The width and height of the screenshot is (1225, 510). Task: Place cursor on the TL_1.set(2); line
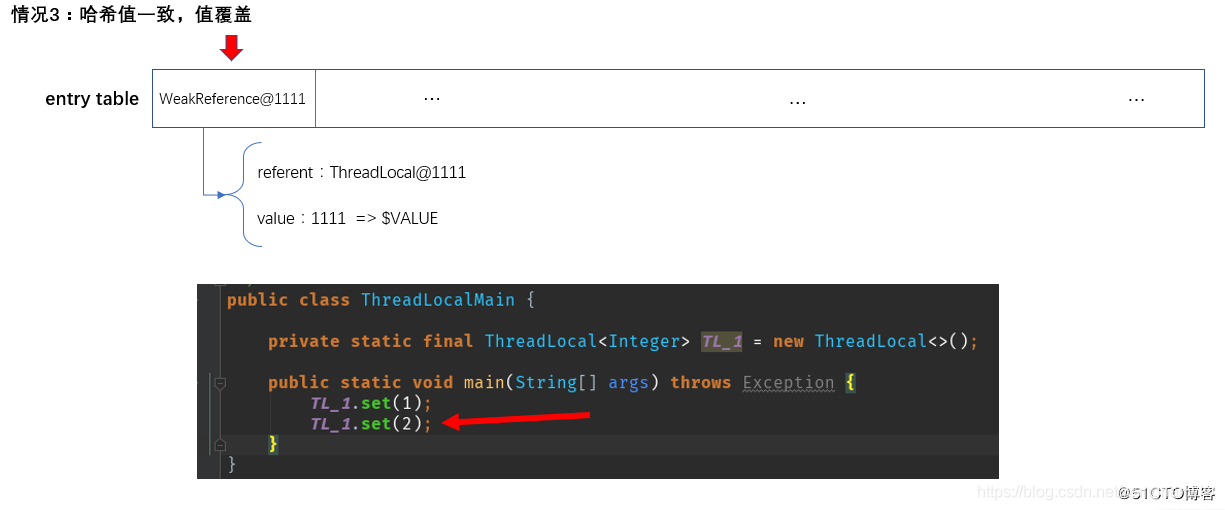coord(370,424)
